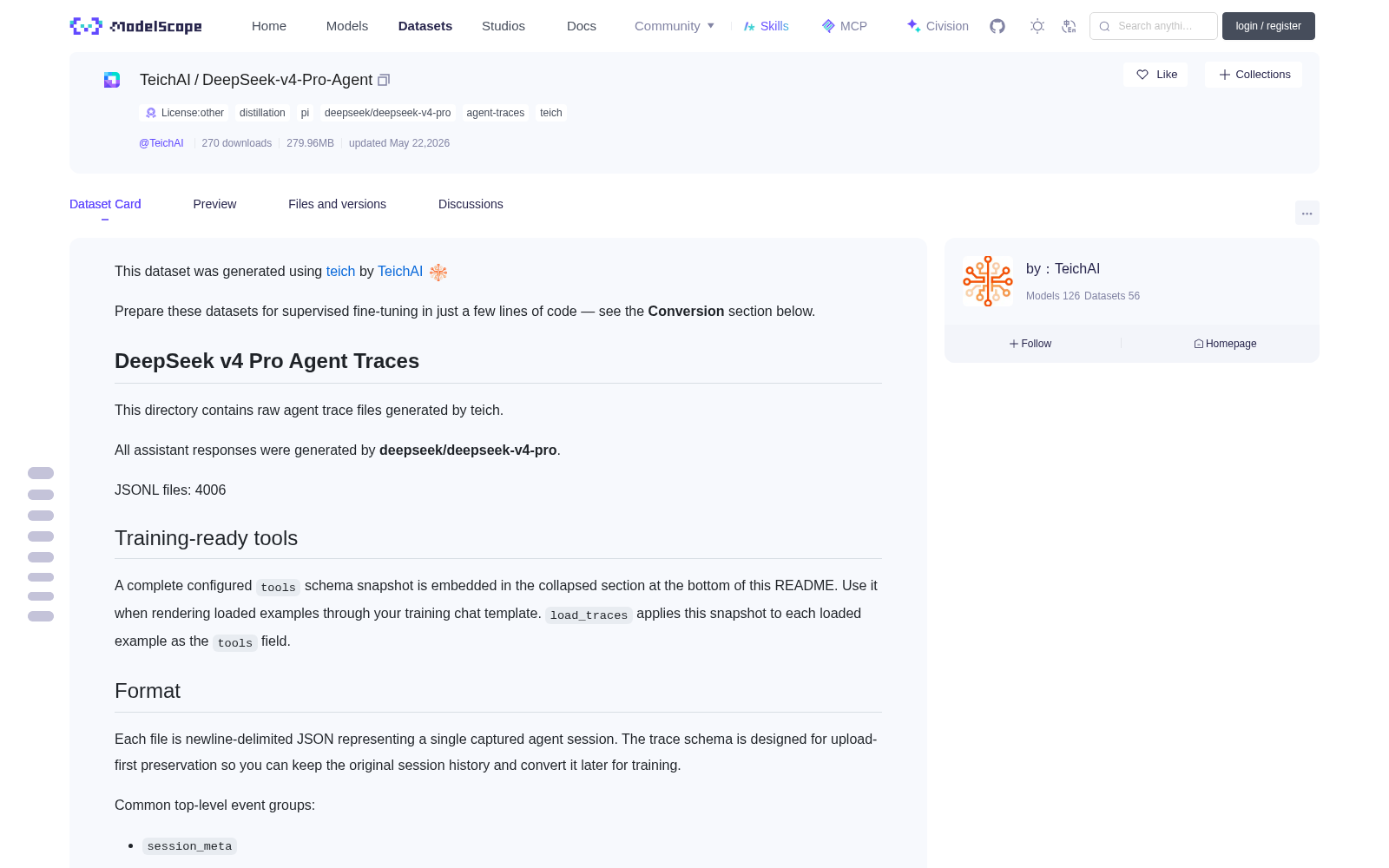Open the ModelScope logo homepage

pyautogui.click(x=136, y=26)
